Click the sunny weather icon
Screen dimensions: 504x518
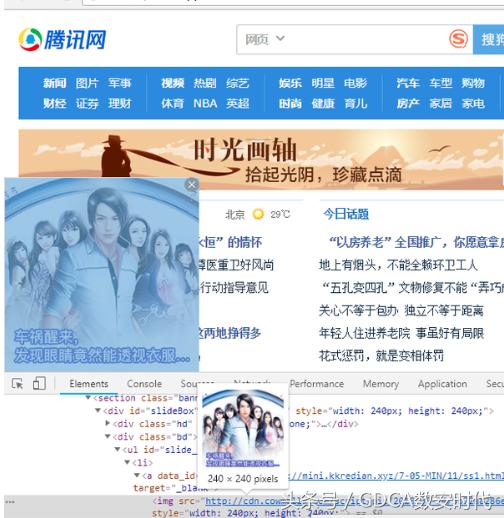click(258, 214)
